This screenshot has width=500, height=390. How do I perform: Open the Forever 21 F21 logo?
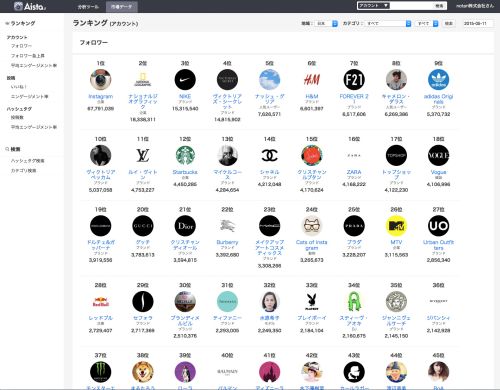click(x=354, y=80)
